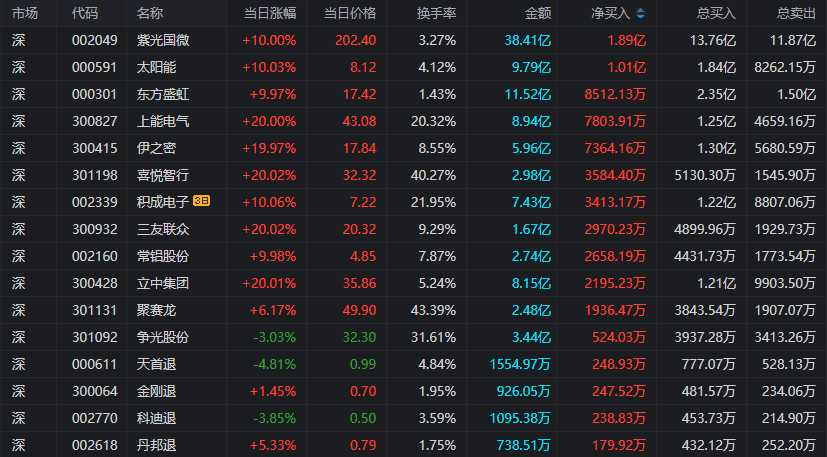Click 立中集团 amount 8.15亿
This screenshot has height=457, width=827.
tap(532, 283)
